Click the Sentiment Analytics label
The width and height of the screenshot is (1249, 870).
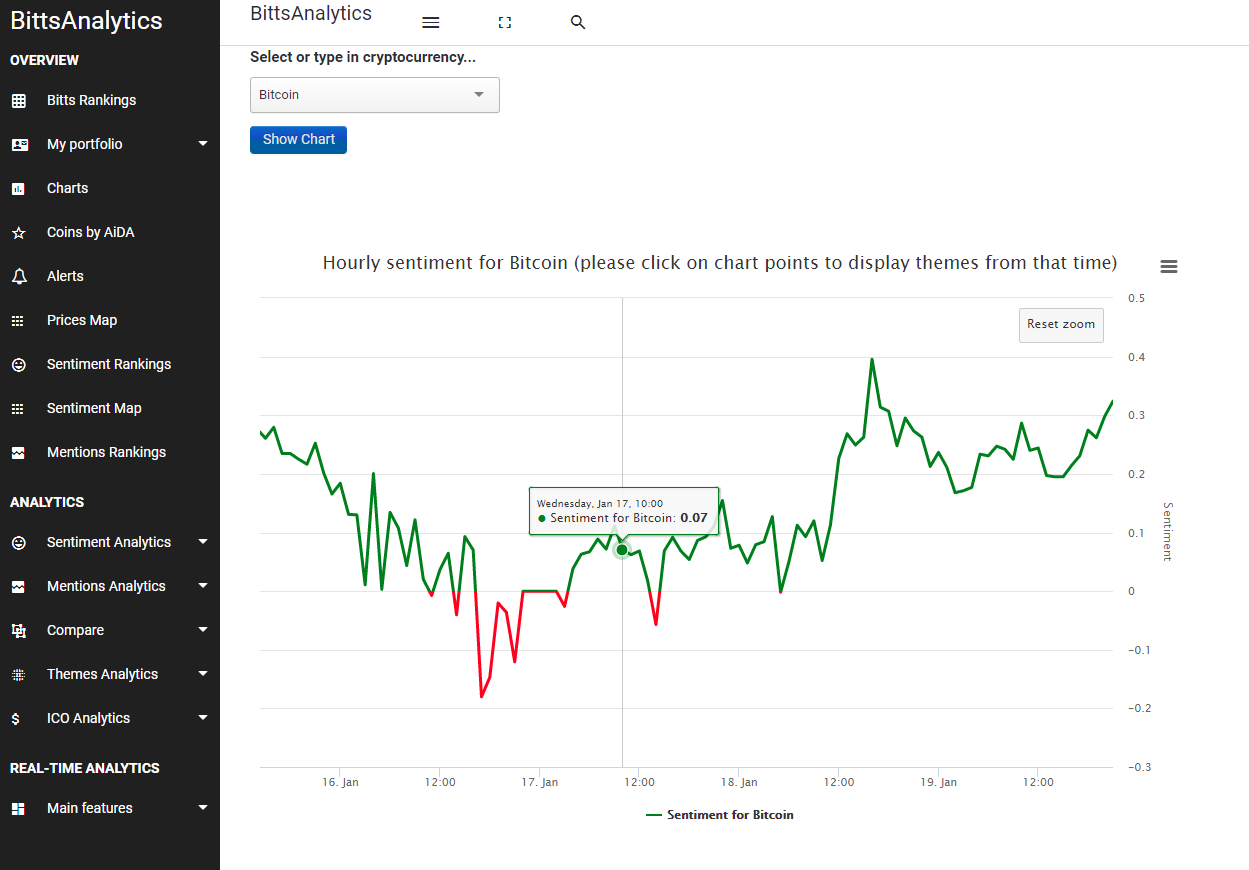[109, 542]
